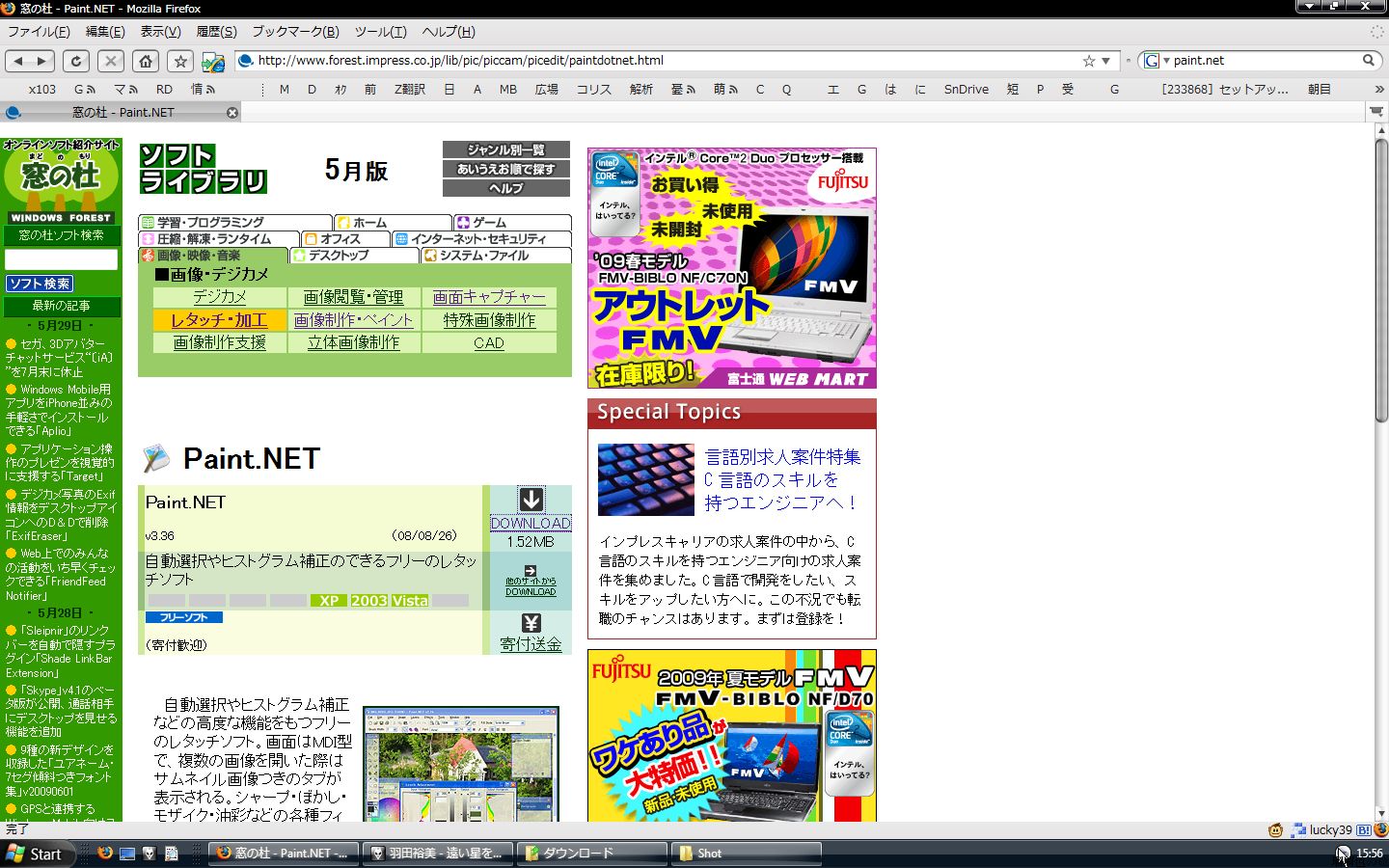Click the yen donation icon
Viewport: 1389px width, 868px height.
pyautogui.click(x=531, y=623)
